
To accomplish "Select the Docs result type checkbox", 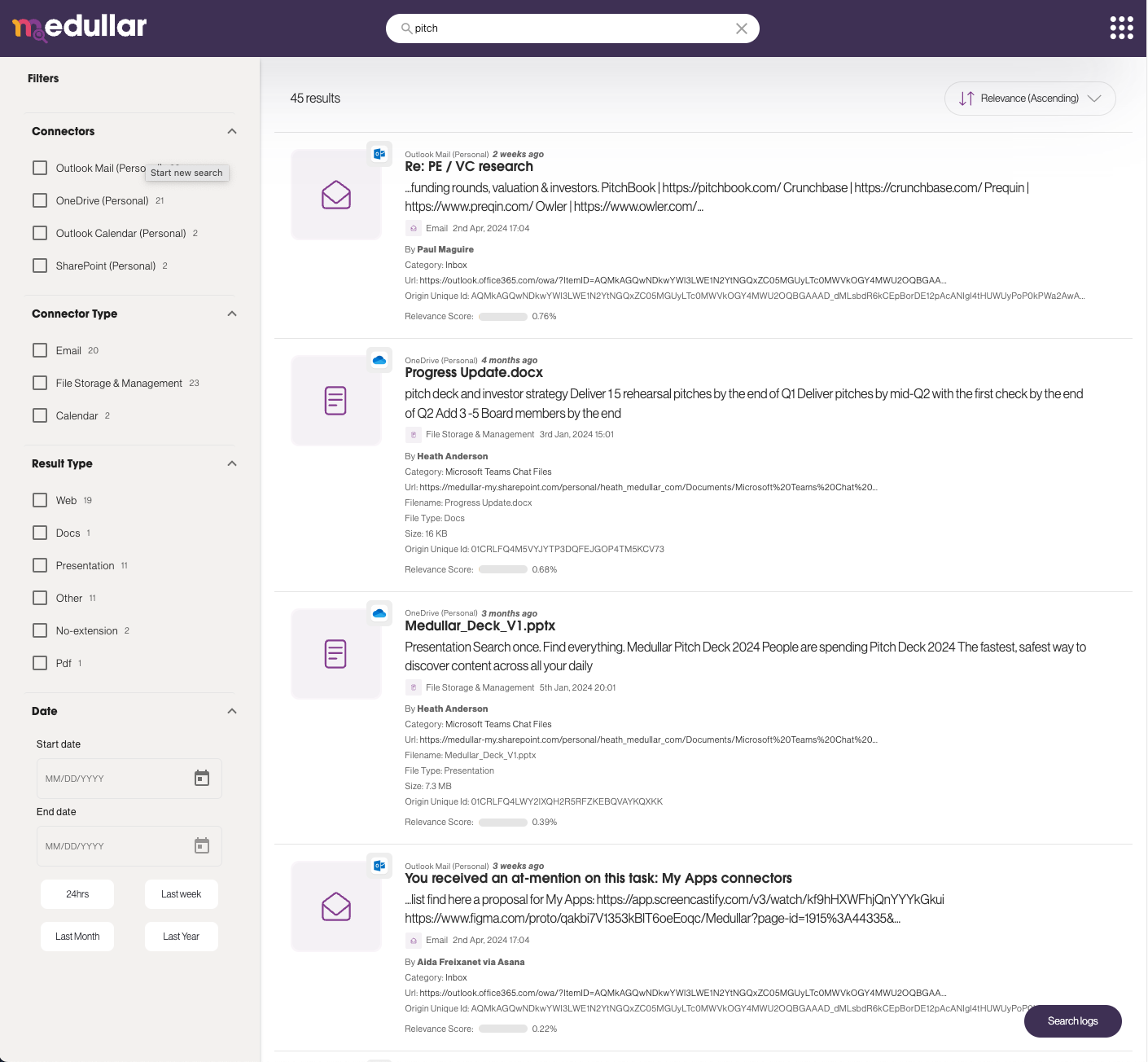I will (40, 533).
